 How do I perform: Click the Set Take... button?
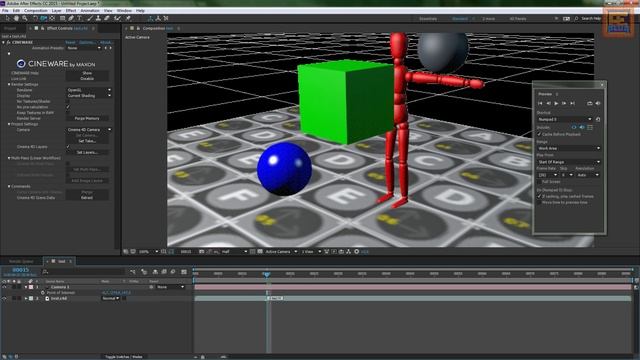pos(87,141)
